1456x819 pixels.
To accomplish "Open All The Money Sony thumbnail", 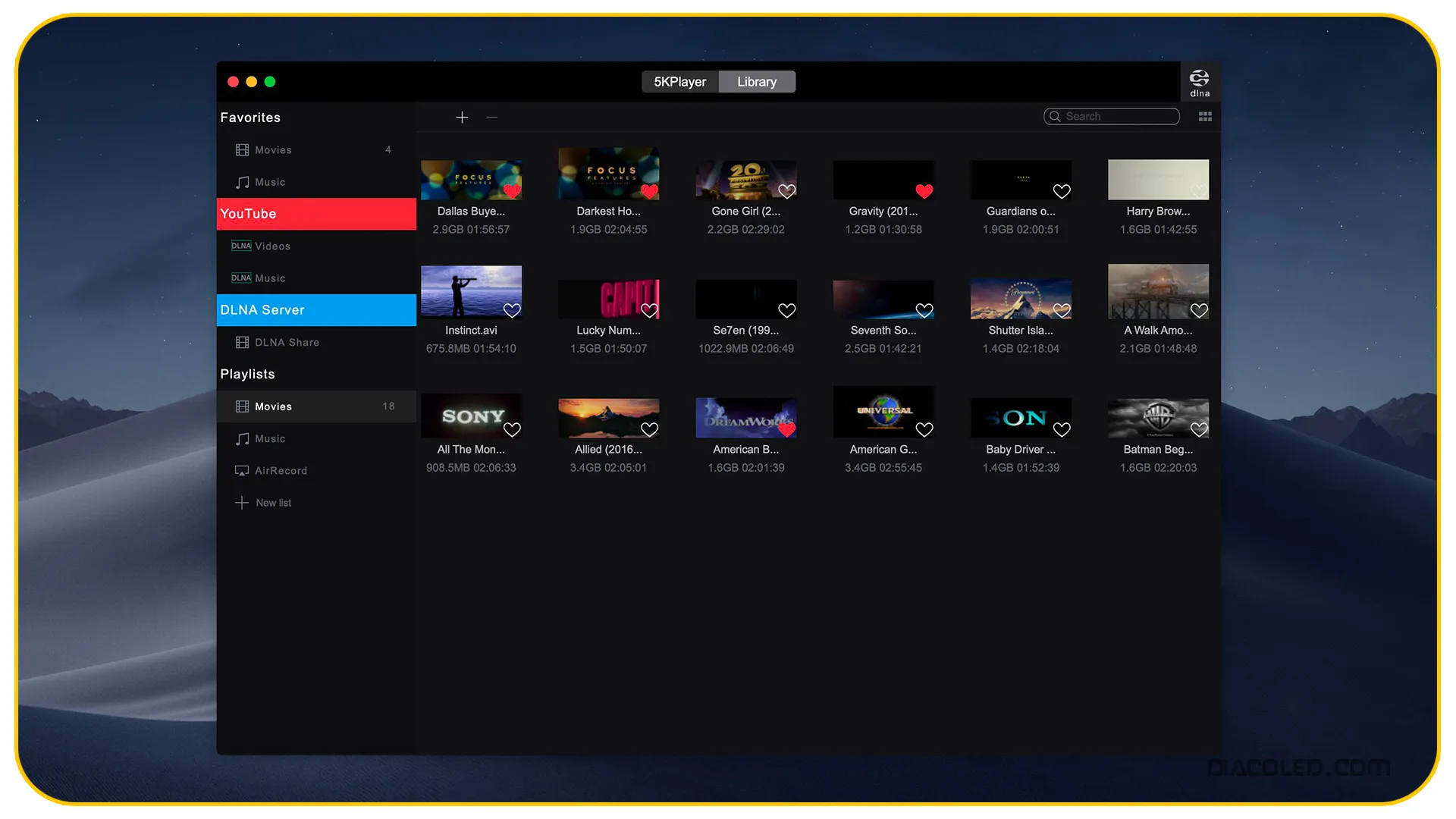I will (x=471, y=416).
